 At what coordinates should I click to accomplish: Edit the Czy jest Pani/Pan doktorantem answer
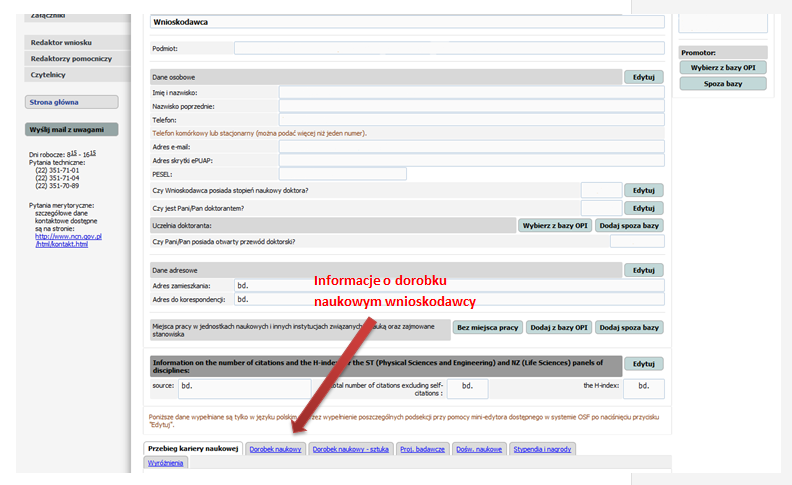coord(644,208)
